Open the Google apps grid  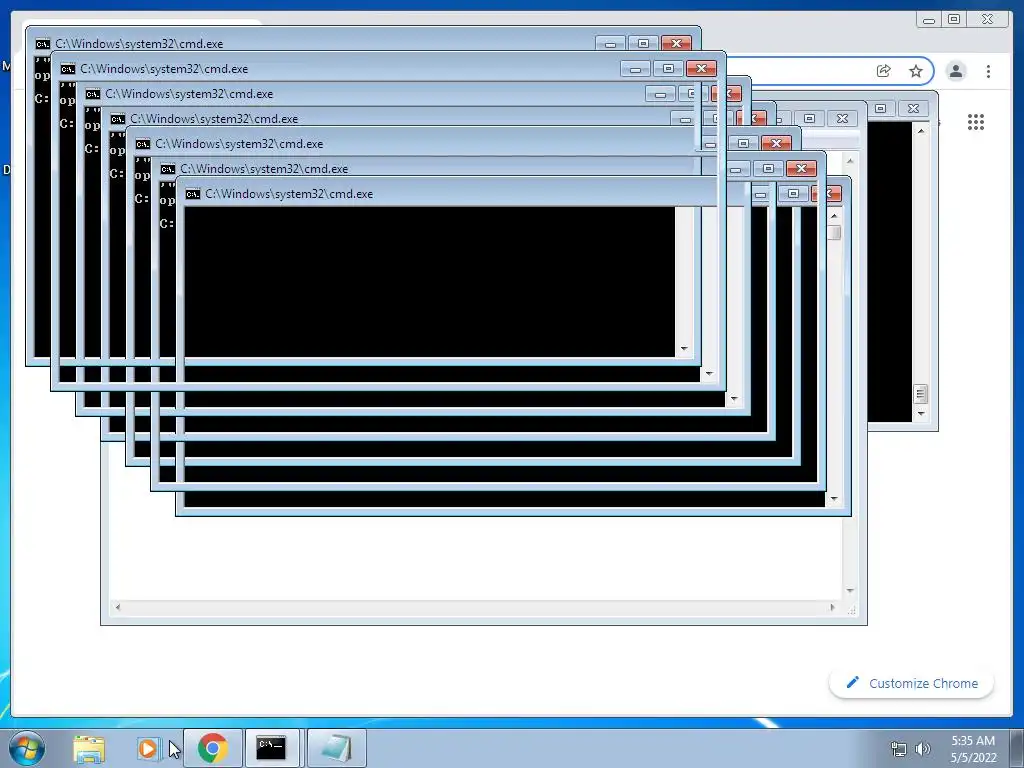click(976, 122)
